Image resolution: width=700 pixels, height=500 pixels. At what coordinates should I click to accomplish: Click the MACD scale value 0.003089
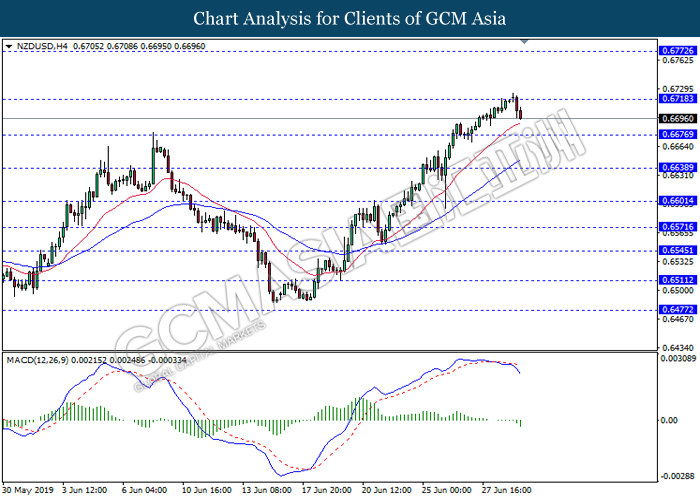point(679,358)
